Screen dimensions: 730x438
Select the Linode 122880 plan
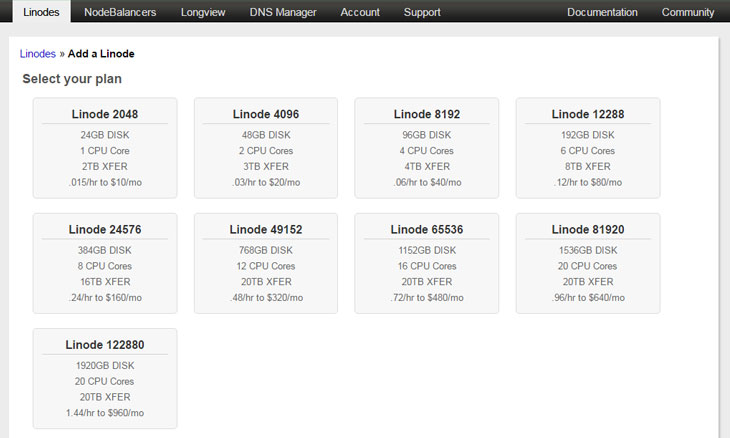(105, 378)
